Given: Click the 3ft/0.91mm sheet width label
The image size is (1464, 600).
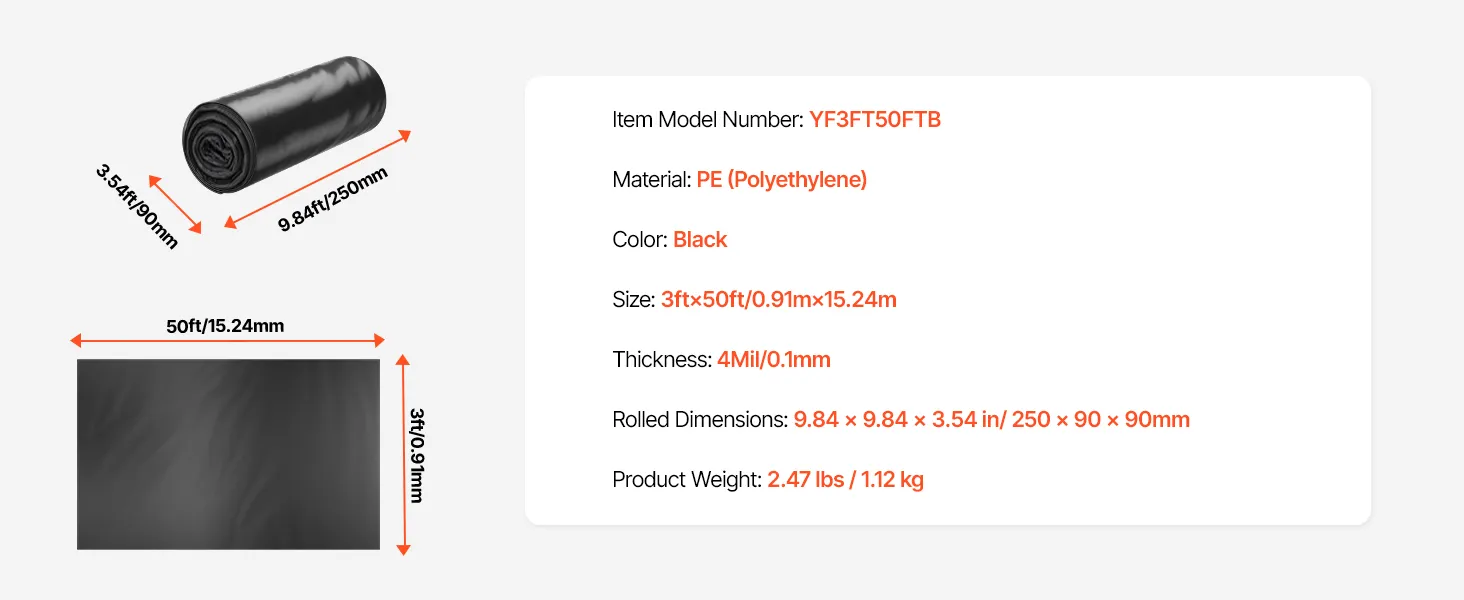Looking at the screenshot, I should 417,455.
